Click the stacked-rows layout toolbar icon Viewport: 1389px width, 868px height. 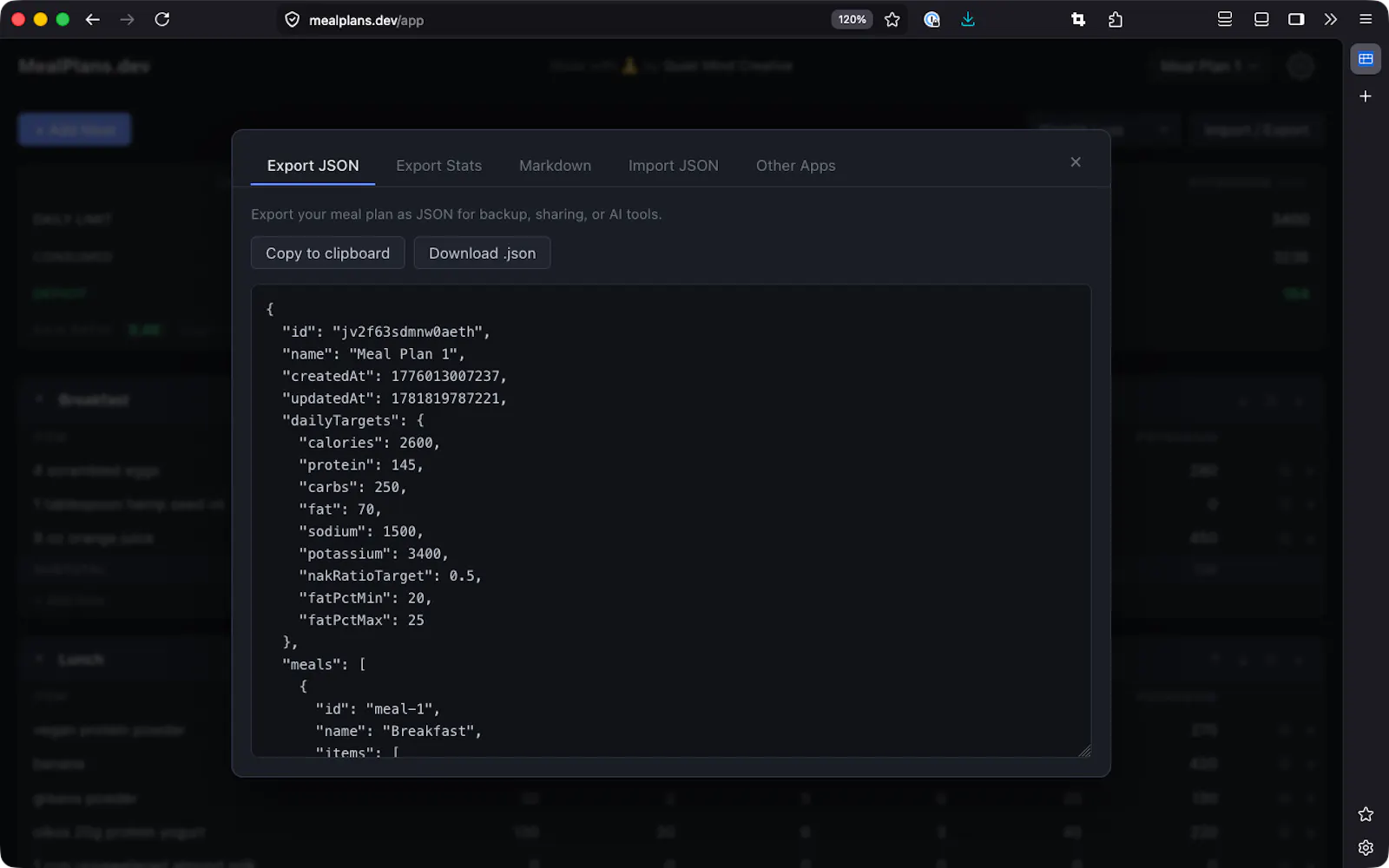point(1225,19)
